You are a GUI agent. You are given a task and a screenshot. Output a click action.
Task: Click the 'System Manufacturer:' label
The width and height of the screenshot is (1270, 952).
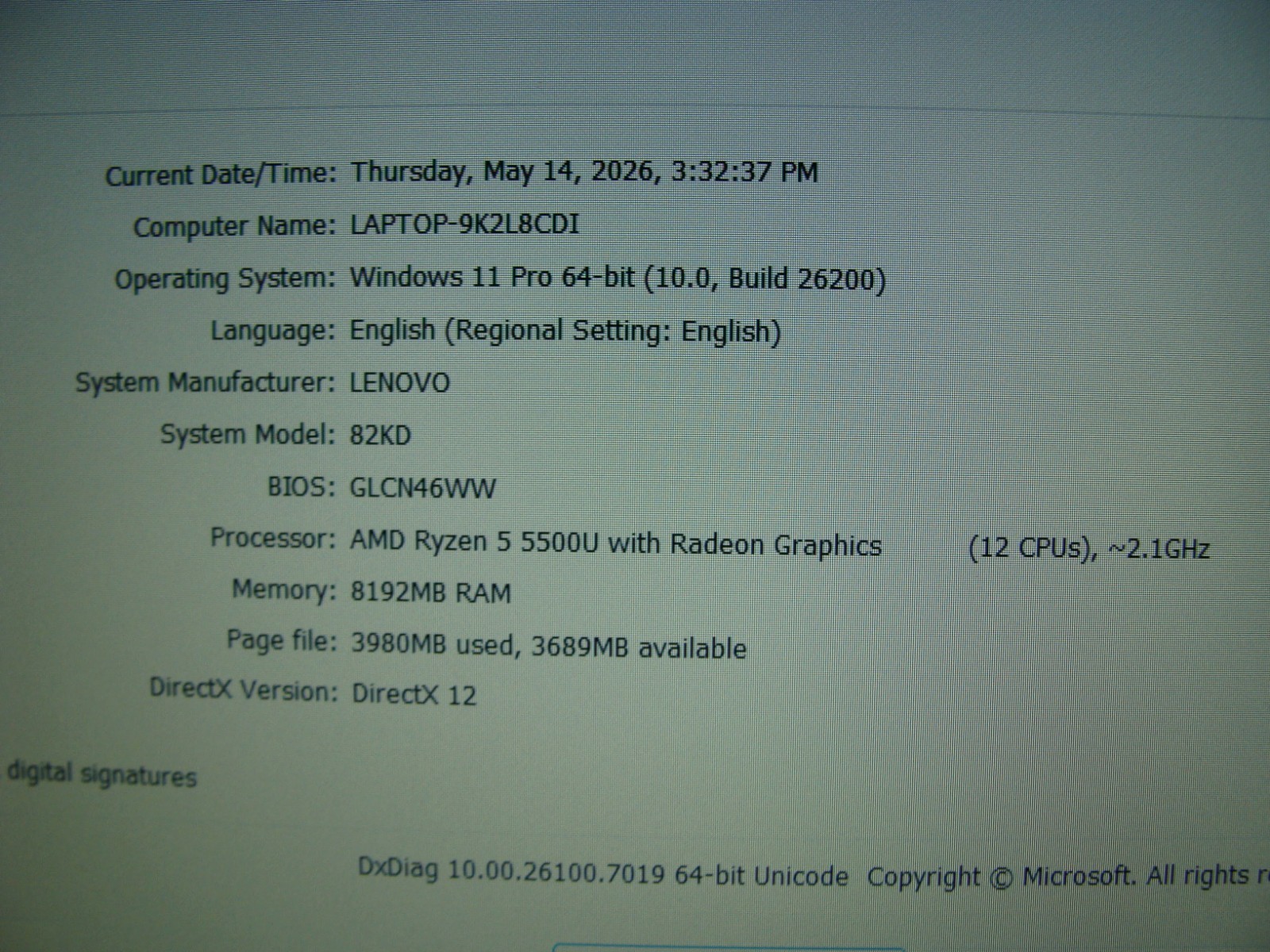[x=206, y=383]
